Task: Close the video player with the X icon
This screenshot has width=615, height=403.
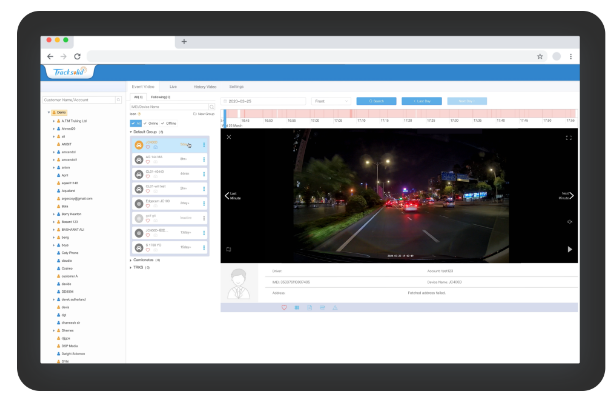Action: (229, 138)
